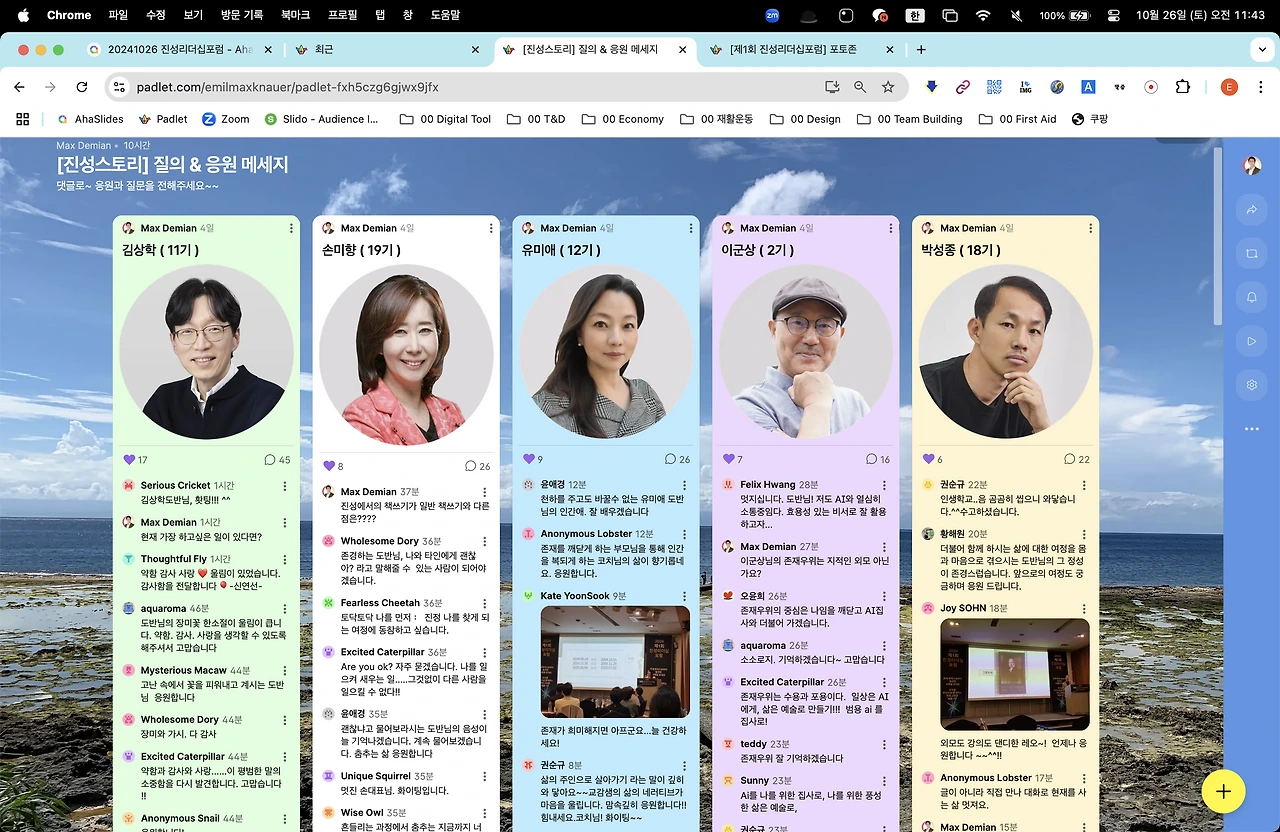Open the Chrome apps grid in bookmarks bar

pos(22,119)
